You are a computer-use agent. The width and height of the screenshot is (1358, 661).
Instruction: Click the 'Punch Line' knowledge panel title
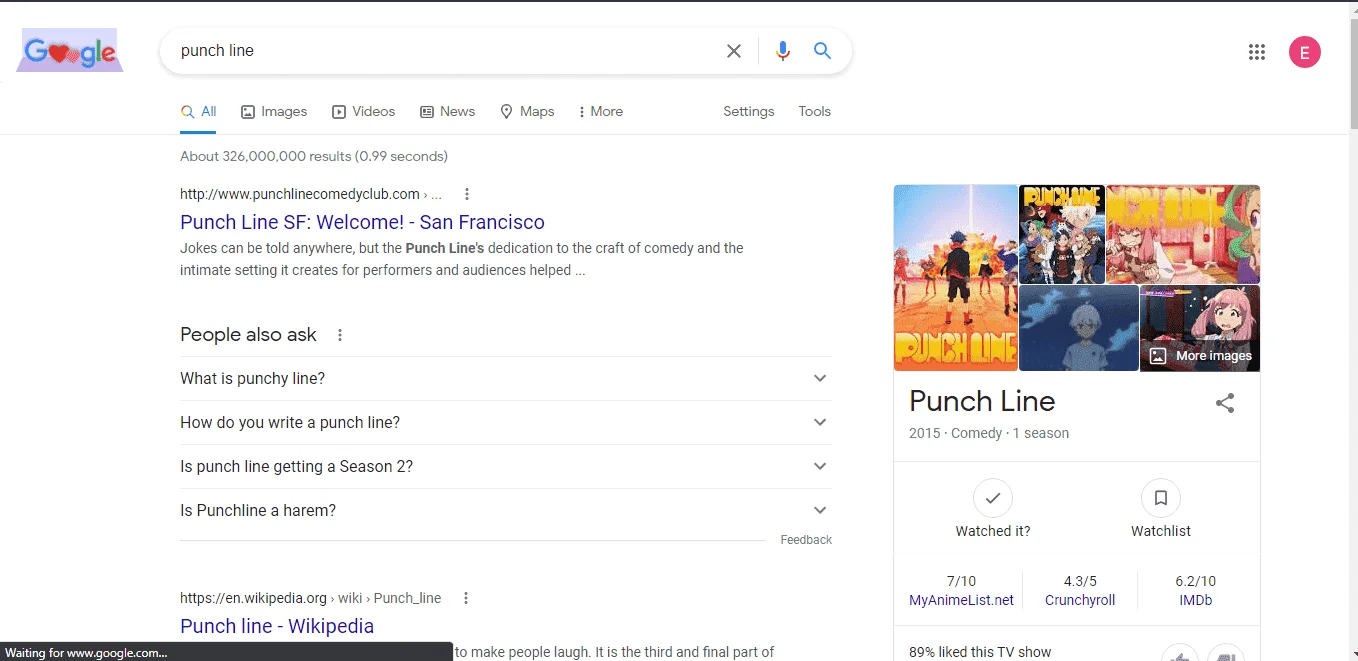982,401
